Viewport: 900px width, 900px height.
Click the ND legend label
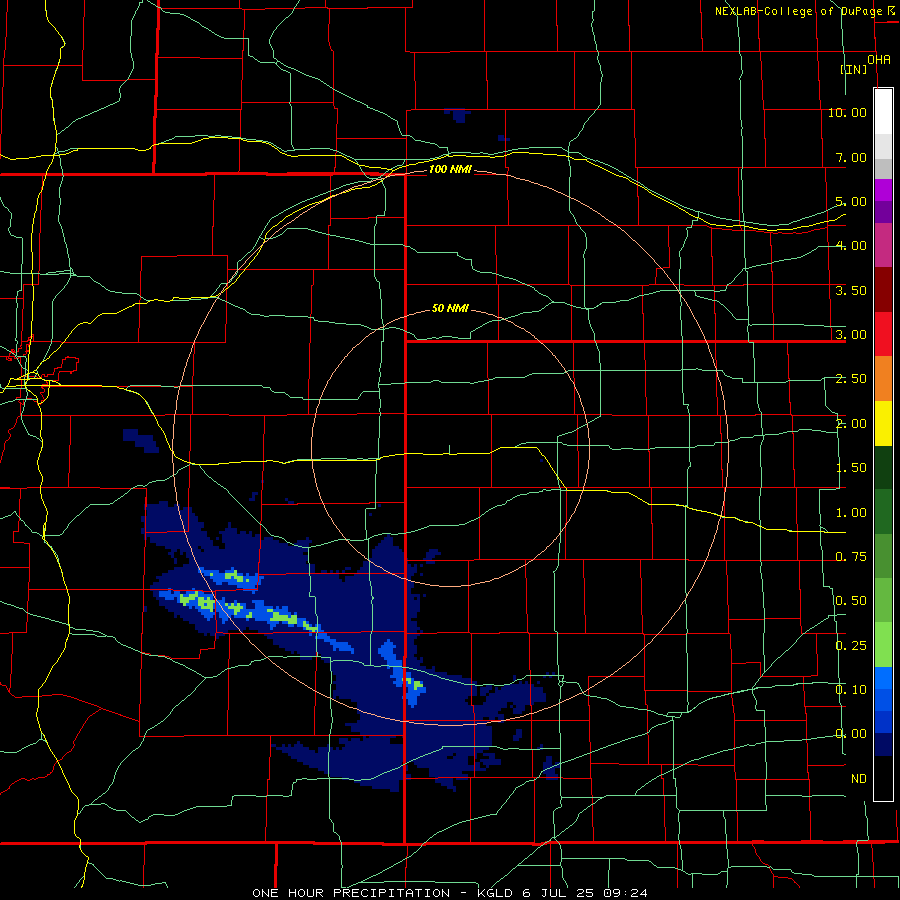859,779
